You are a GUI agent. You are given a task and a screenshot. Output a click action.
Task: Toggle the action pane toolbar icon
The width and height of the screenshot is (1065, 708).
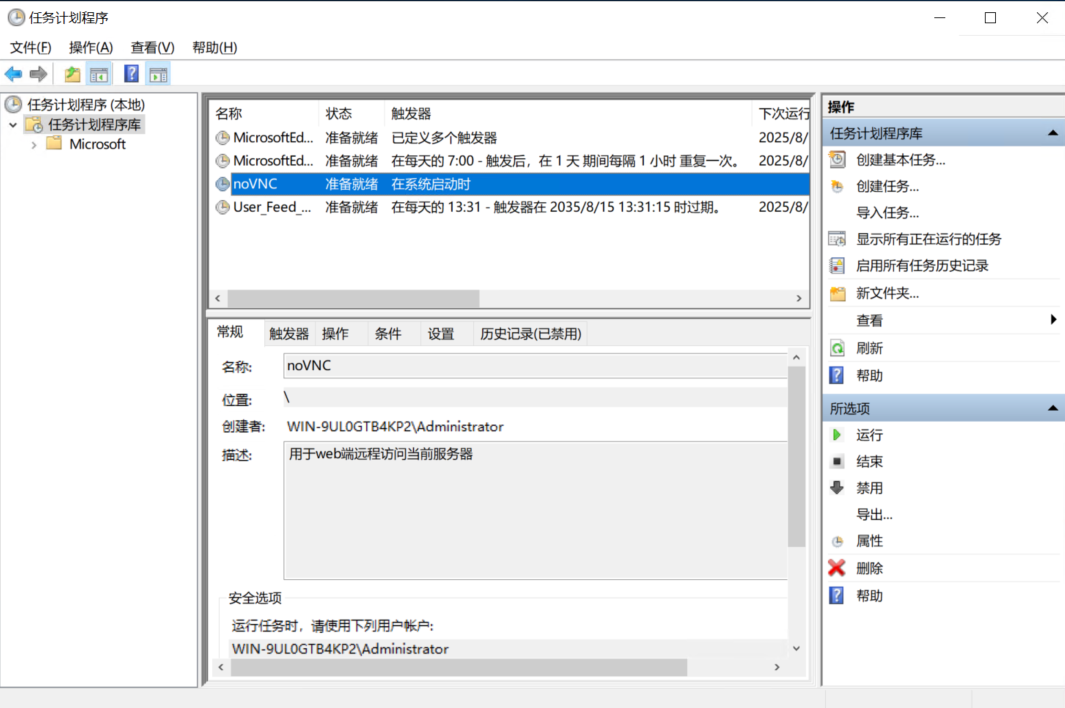tap(158, 74)
